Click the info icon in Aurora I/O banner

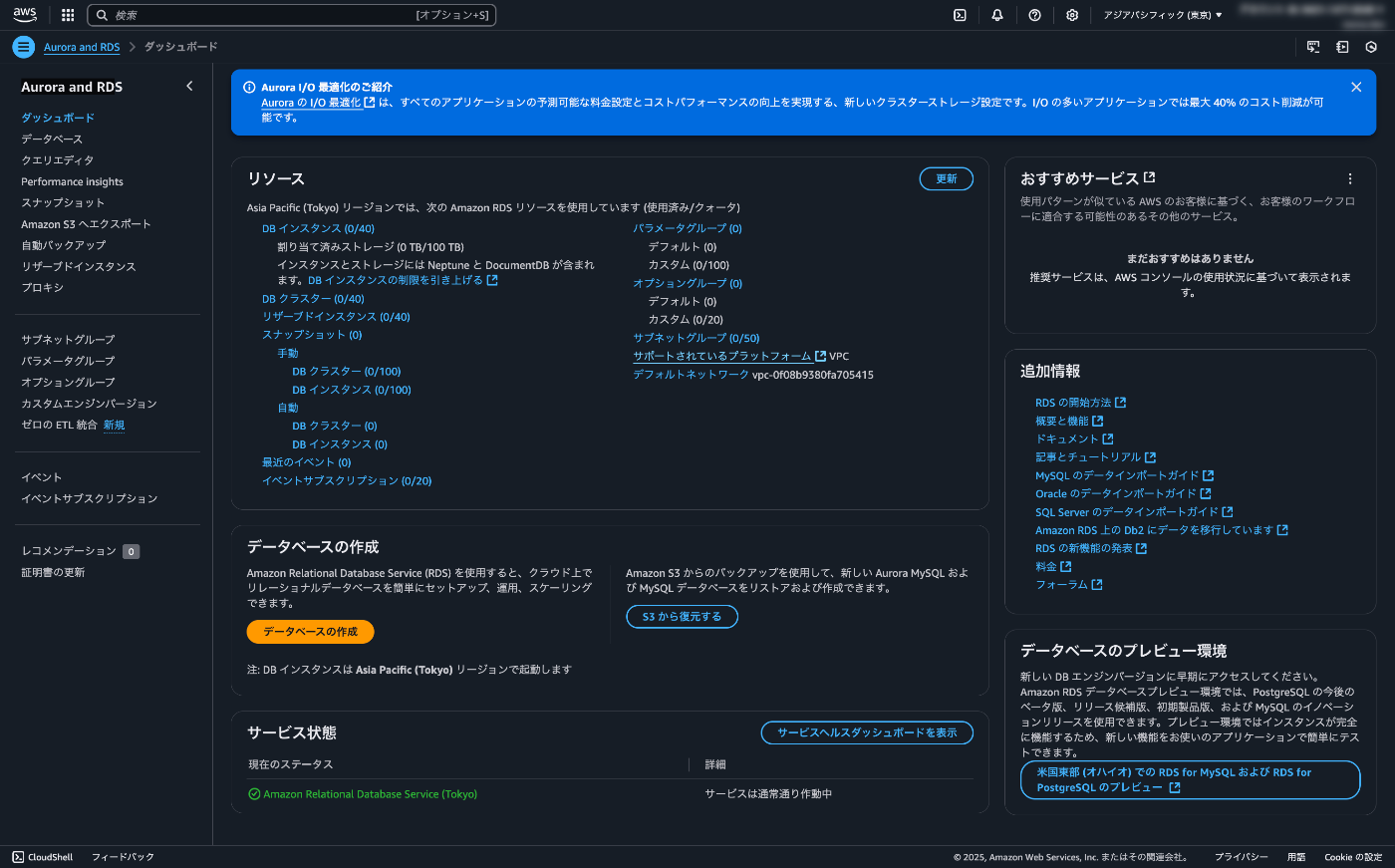[250, 88]
